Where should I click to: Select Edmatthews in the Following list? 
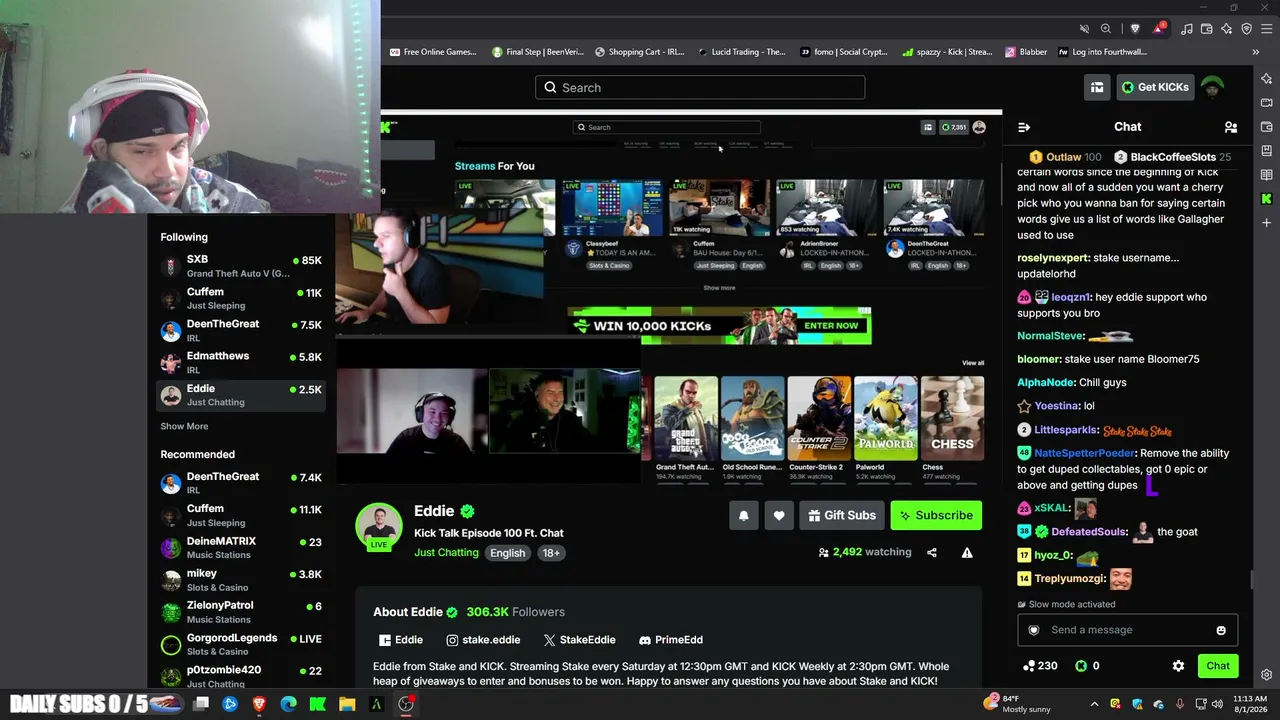[241, 362]
